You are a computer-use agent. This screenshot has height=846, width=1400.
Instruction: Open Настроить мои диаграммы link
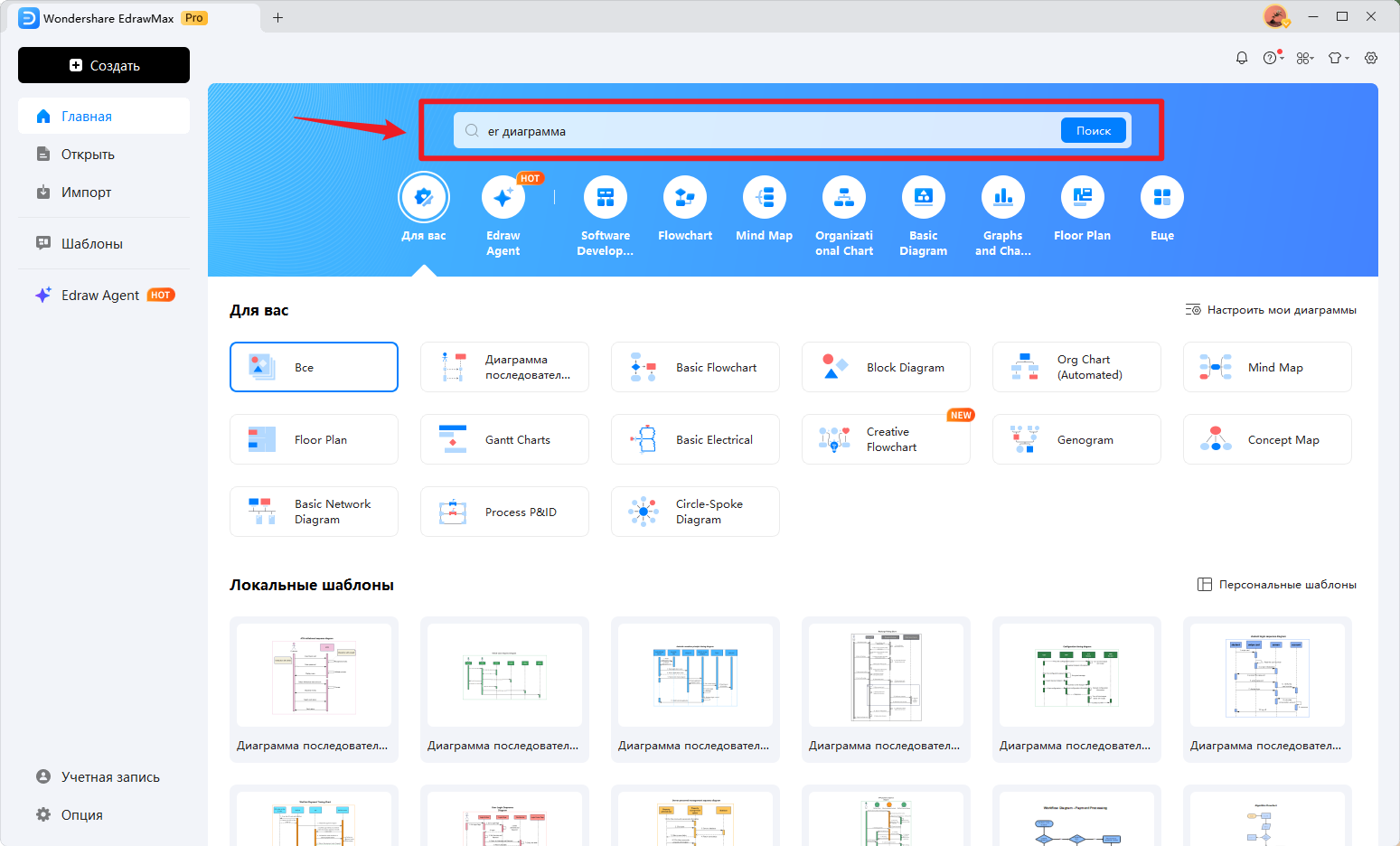[x=1271, y=310]
